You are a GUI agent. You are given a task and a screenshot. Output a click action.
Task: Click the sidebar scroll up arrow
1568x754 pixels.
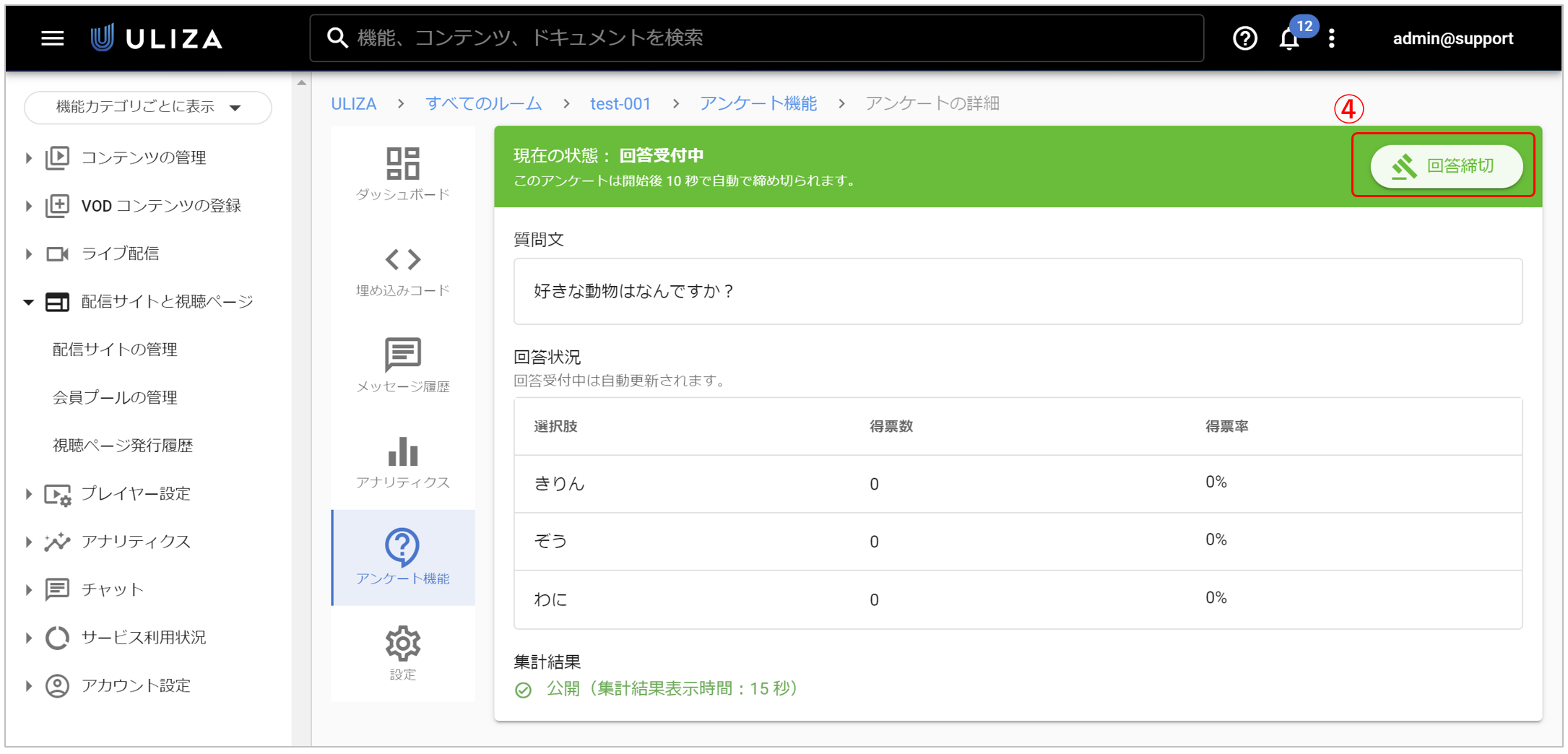[x=302, y=83]
